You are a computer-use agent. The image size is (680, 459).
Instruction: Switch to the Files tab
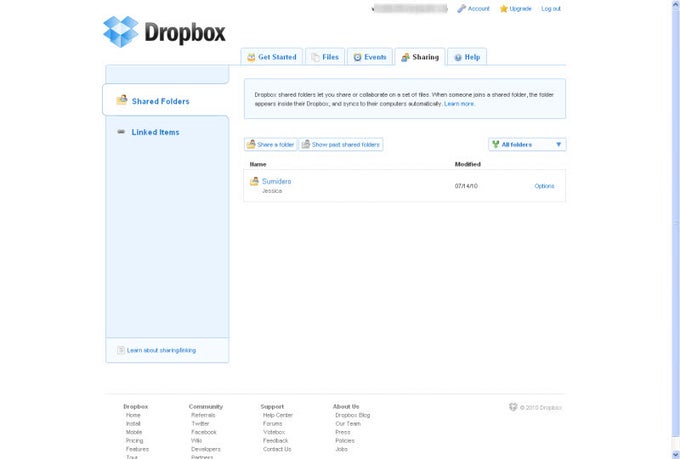pos(325,57)
